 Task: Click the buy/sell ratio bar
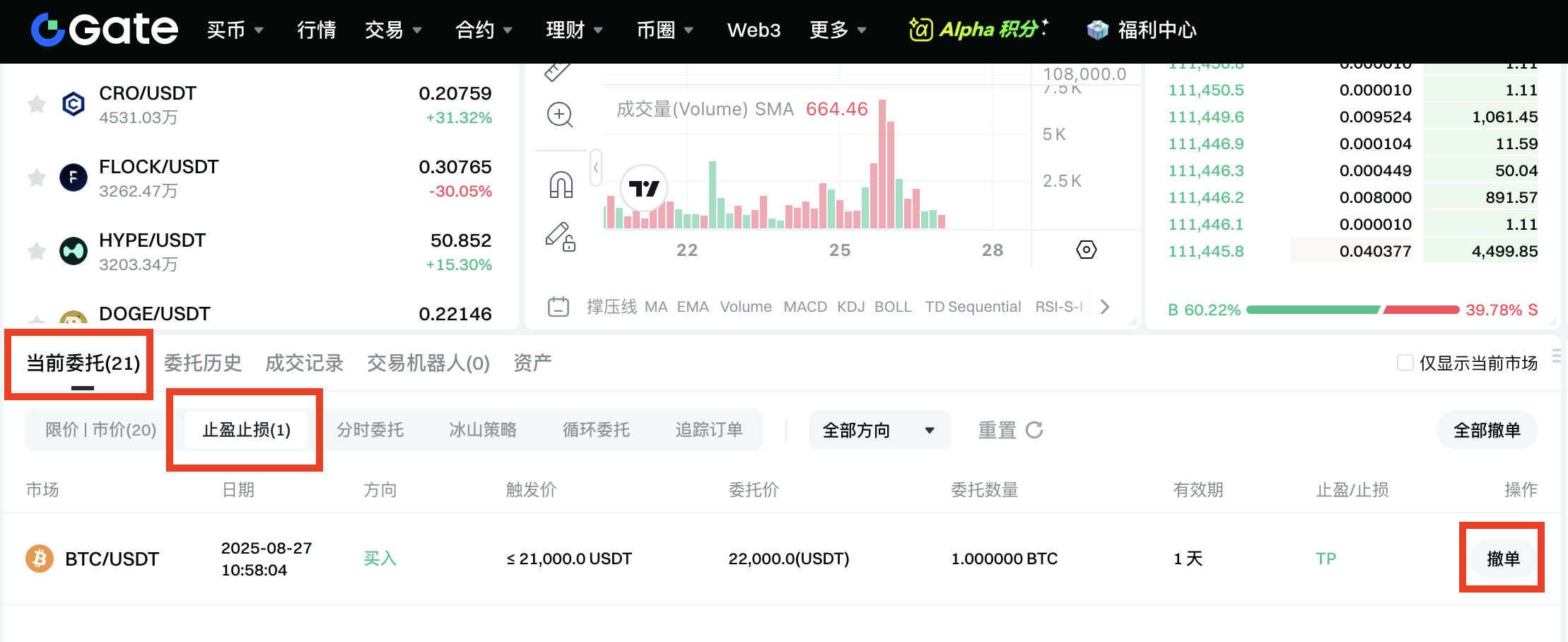[1352, 310]
